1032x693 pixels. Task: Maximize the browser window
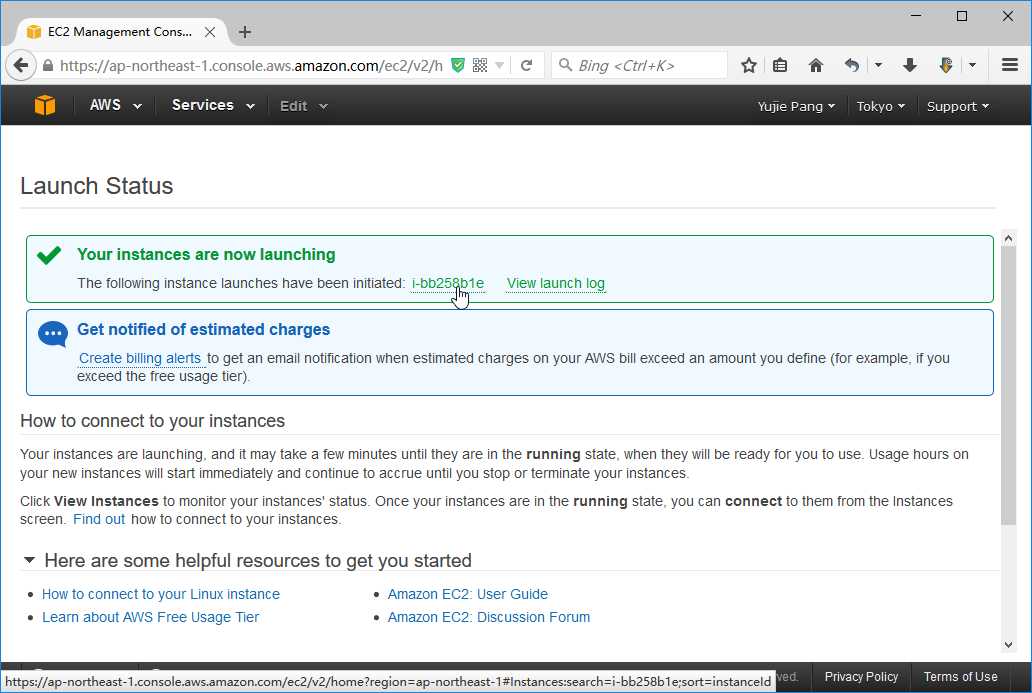(x=962, y=15)
